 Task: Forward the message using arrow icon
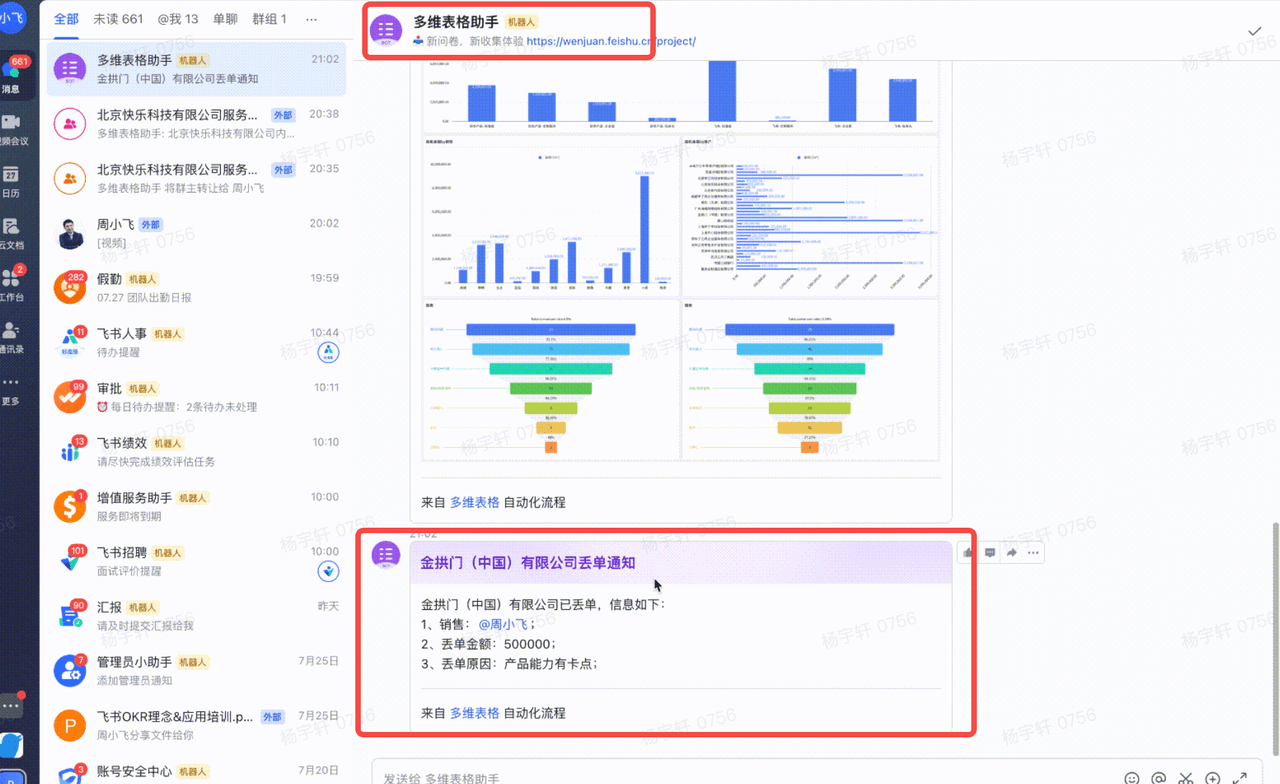pyautogui.click(x=1012, y=553)
